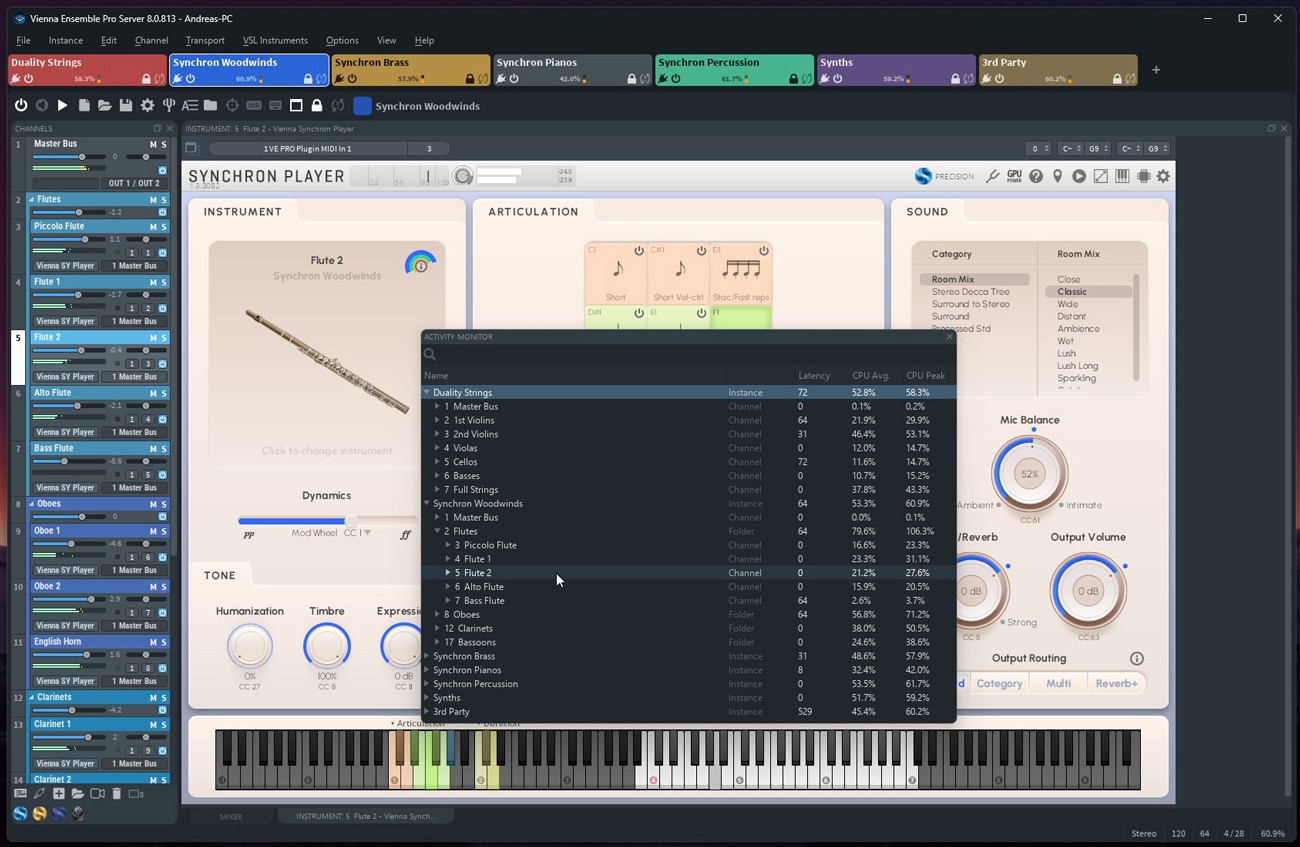Solo the English Horn channel
1300x847 pixels.
tap(164, 642)
